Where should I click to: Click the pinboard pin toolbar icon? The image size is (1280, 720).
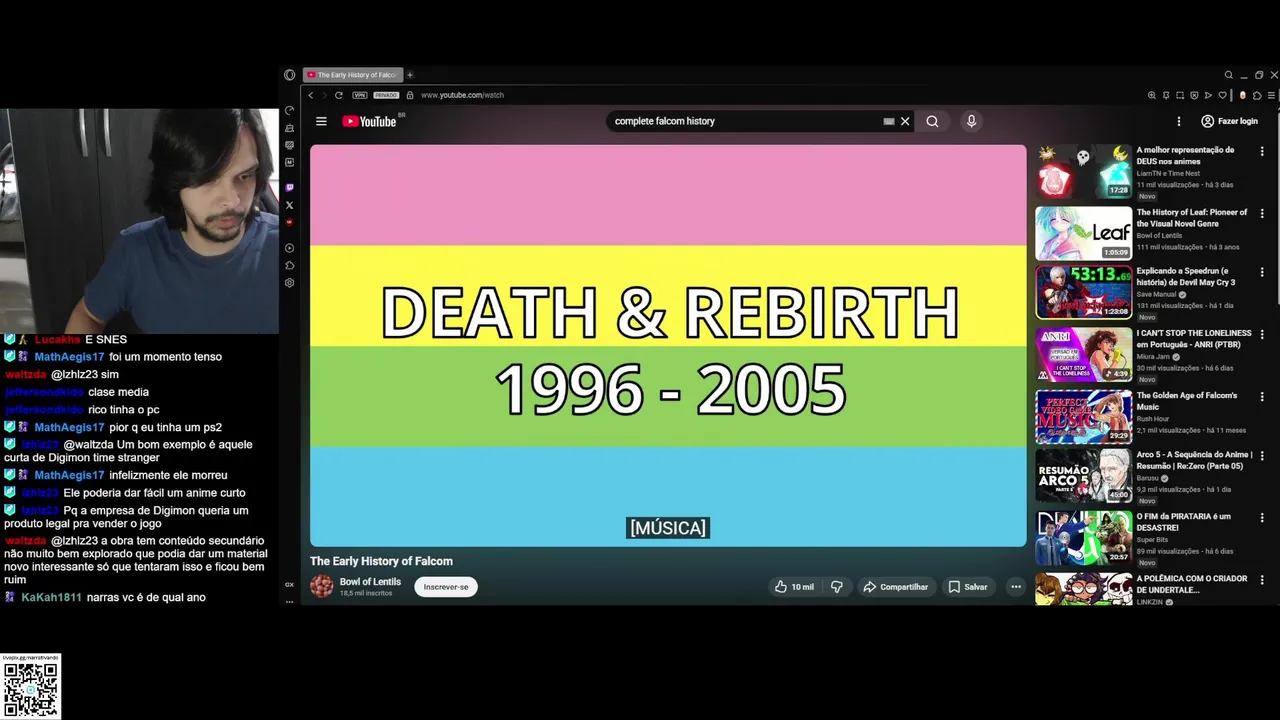pyautogui.click(x=1166, y=95)
